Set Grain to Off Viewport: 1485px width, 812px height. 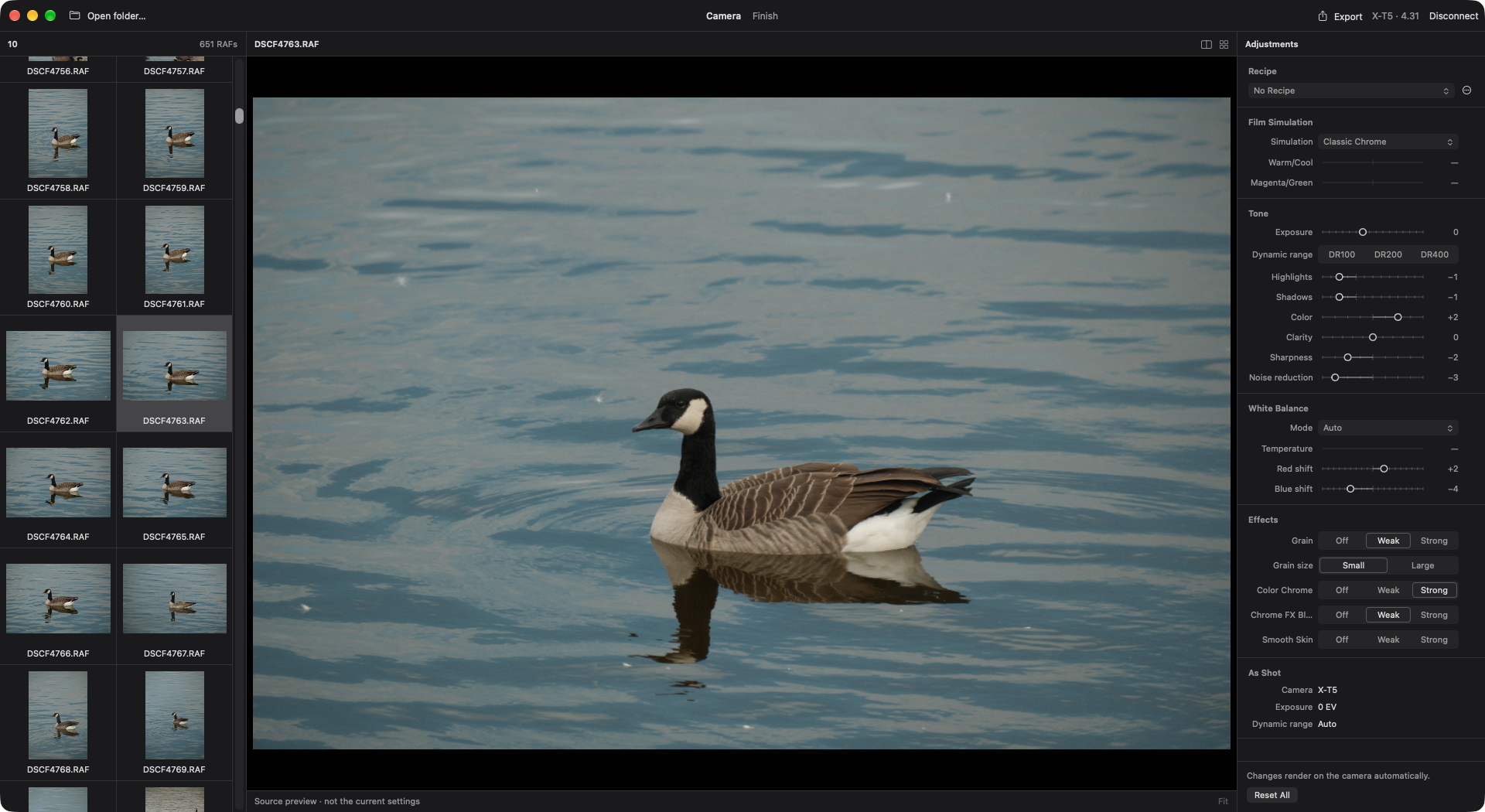1341,541
